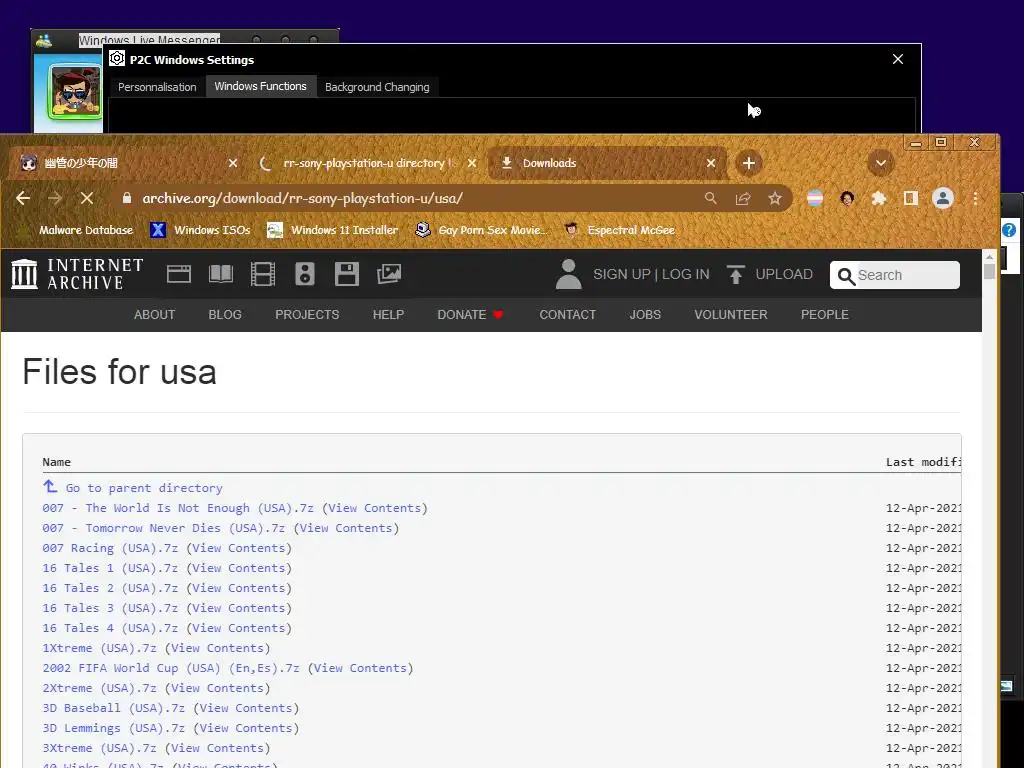Download 007 - The World Is Not Enough (USA).7z
This screenshot has width=1024, height=768.
pos(178,508)
